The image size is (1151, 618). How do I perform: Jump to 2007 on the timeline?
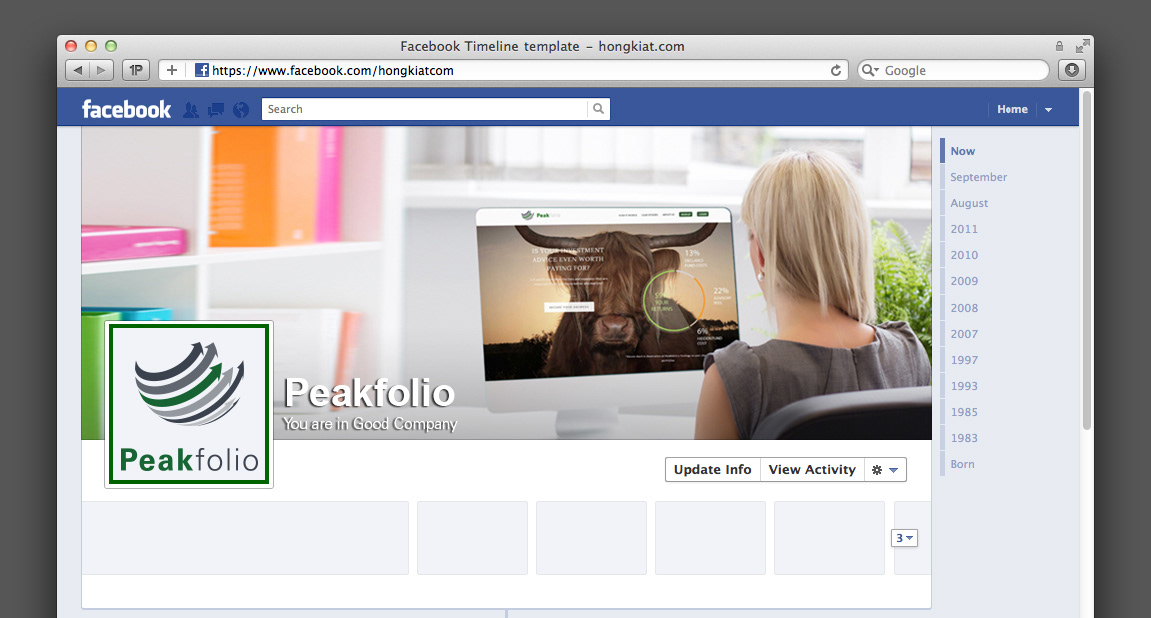(x=964, y=334)
